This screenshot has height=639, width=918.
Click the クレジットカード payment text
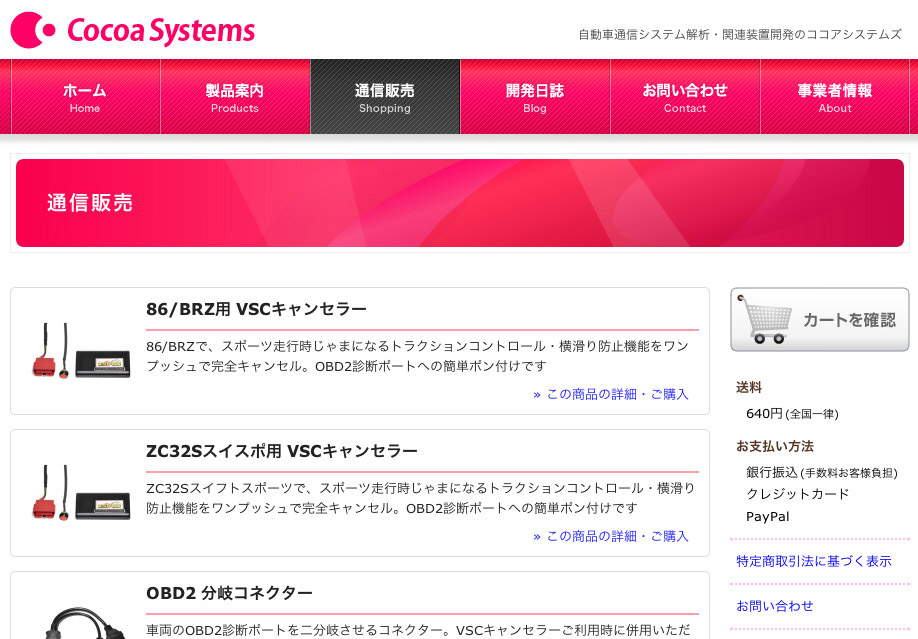coord(797,494)
